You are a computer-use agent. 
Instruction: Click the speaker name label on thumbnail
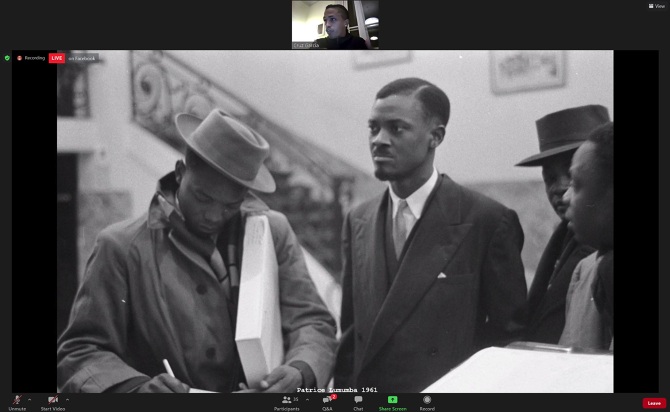[x=304, y=45]
